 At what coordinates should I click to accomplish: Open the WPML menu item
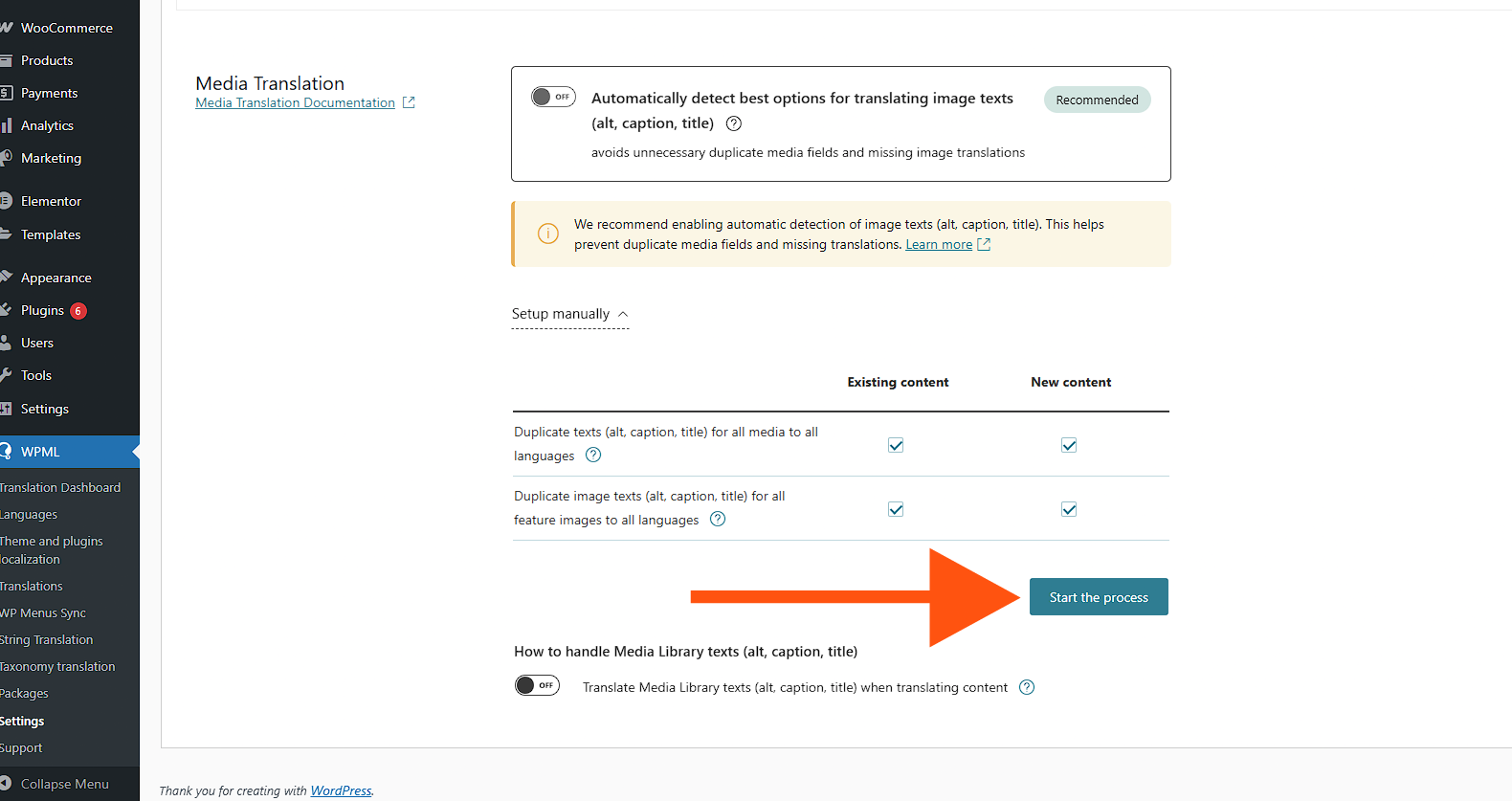coord(40,452)
